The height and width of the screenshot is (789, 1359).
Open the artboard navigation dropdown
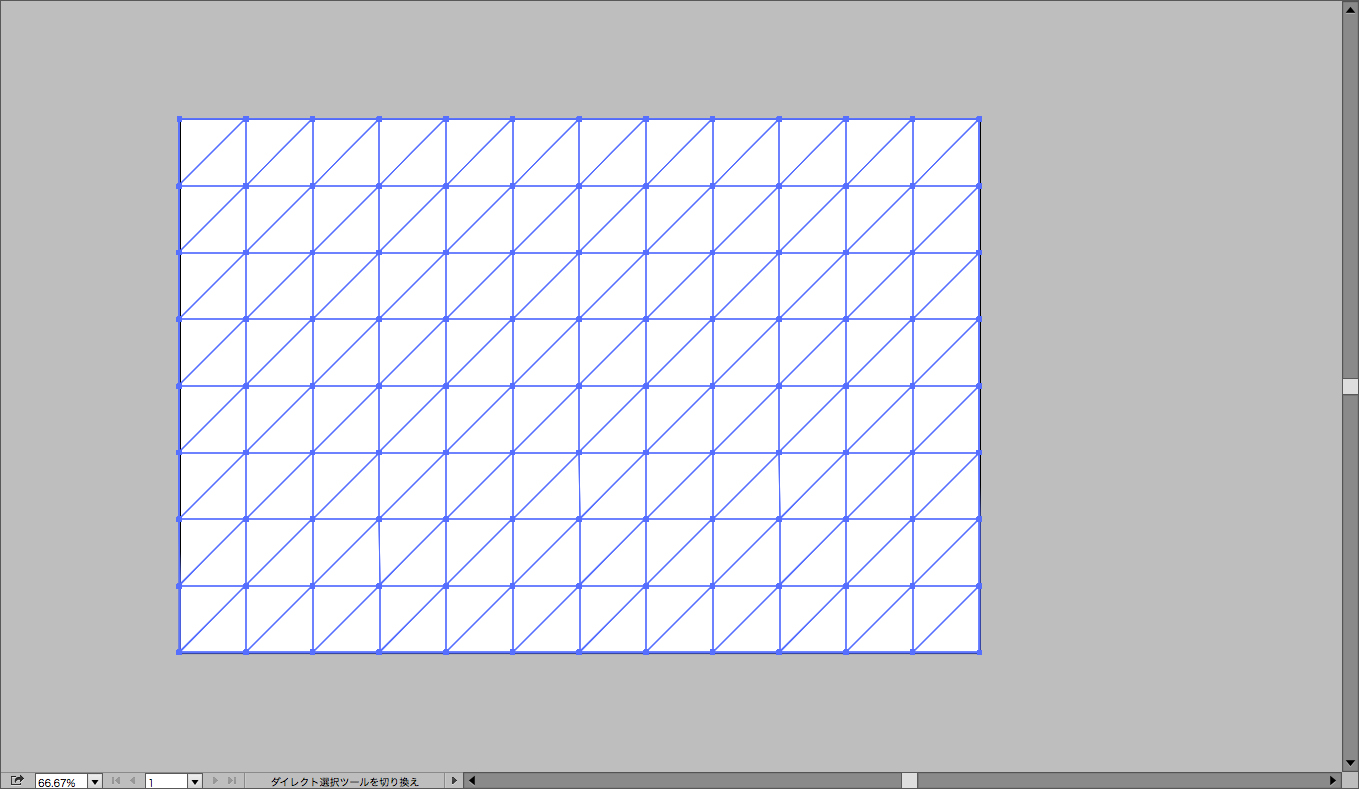(x=195, y=781)
